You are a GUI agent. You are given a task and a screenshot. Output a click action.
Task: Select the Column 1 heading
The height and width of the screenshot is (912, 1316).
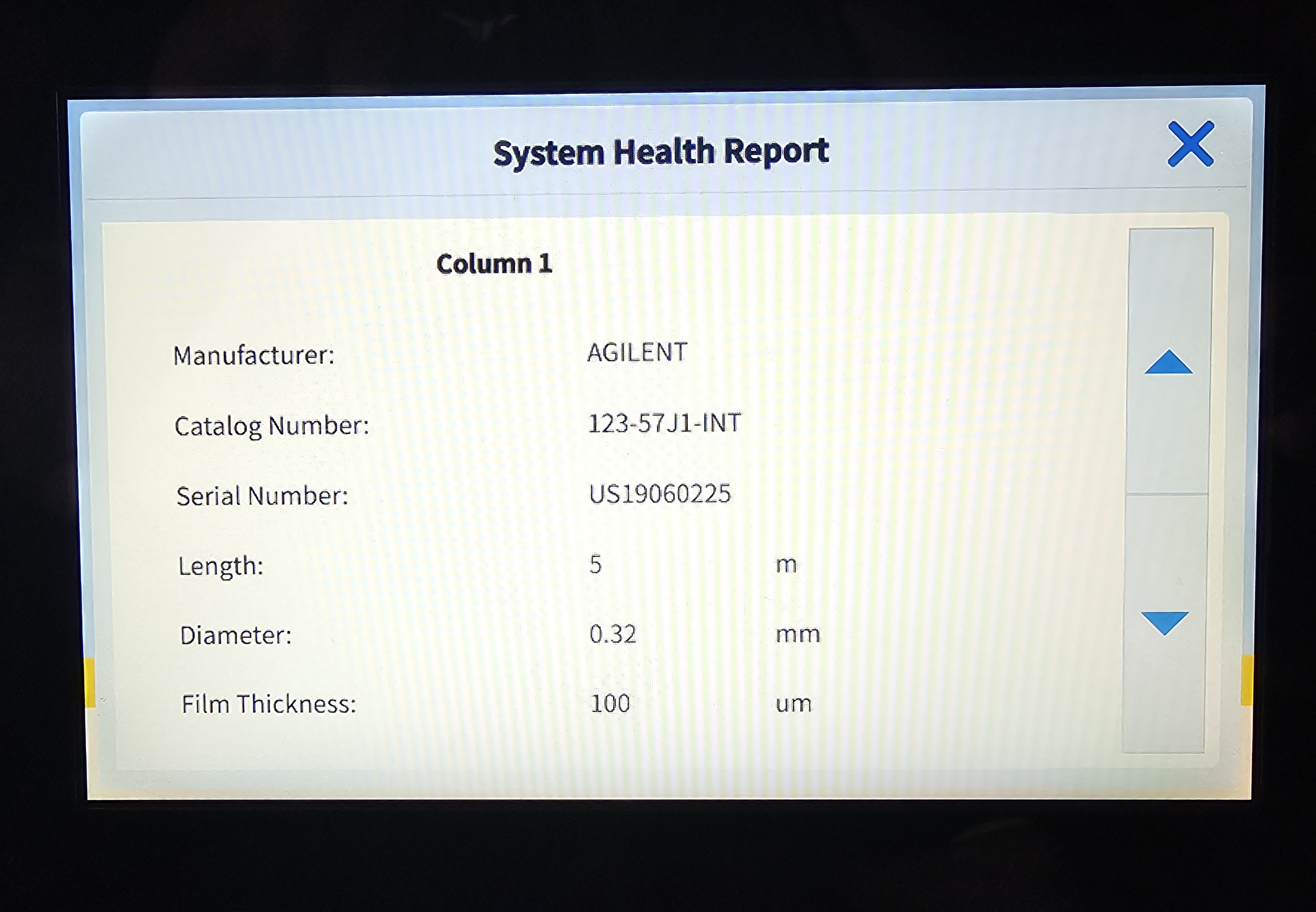pos(494,264)
